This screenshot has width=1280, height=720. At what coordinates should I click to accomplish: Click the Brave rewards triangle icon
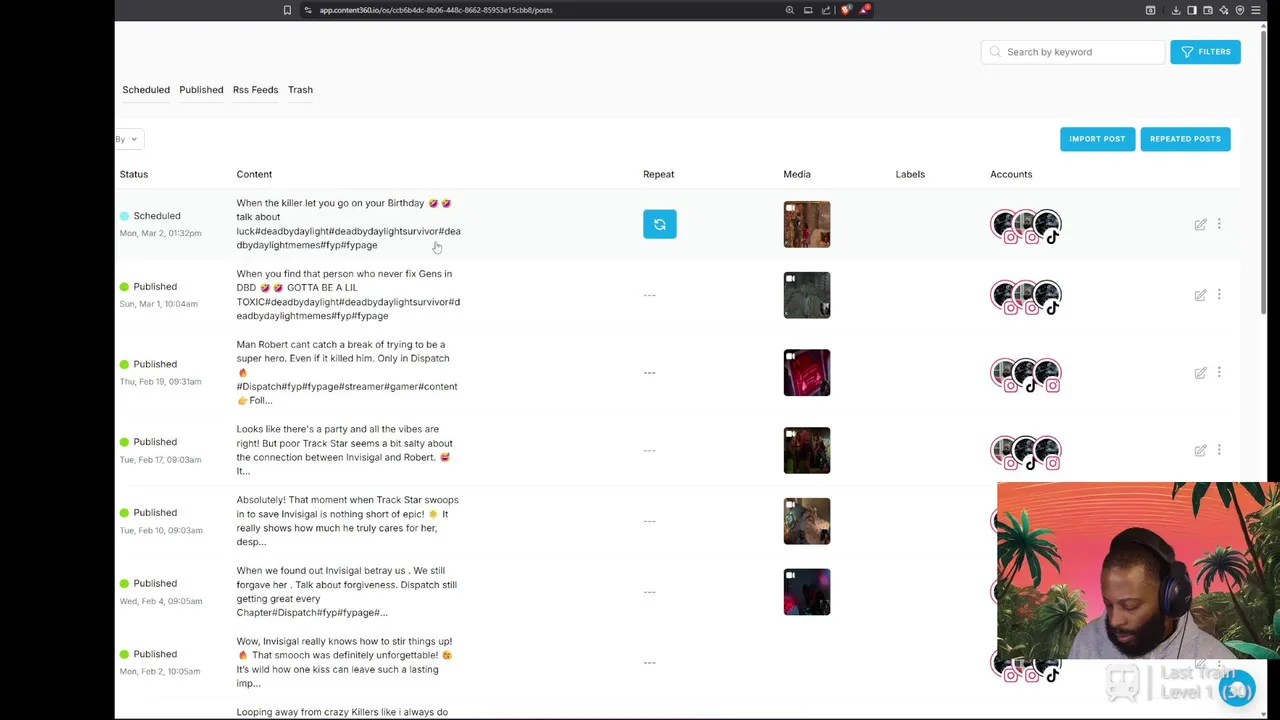864,10
